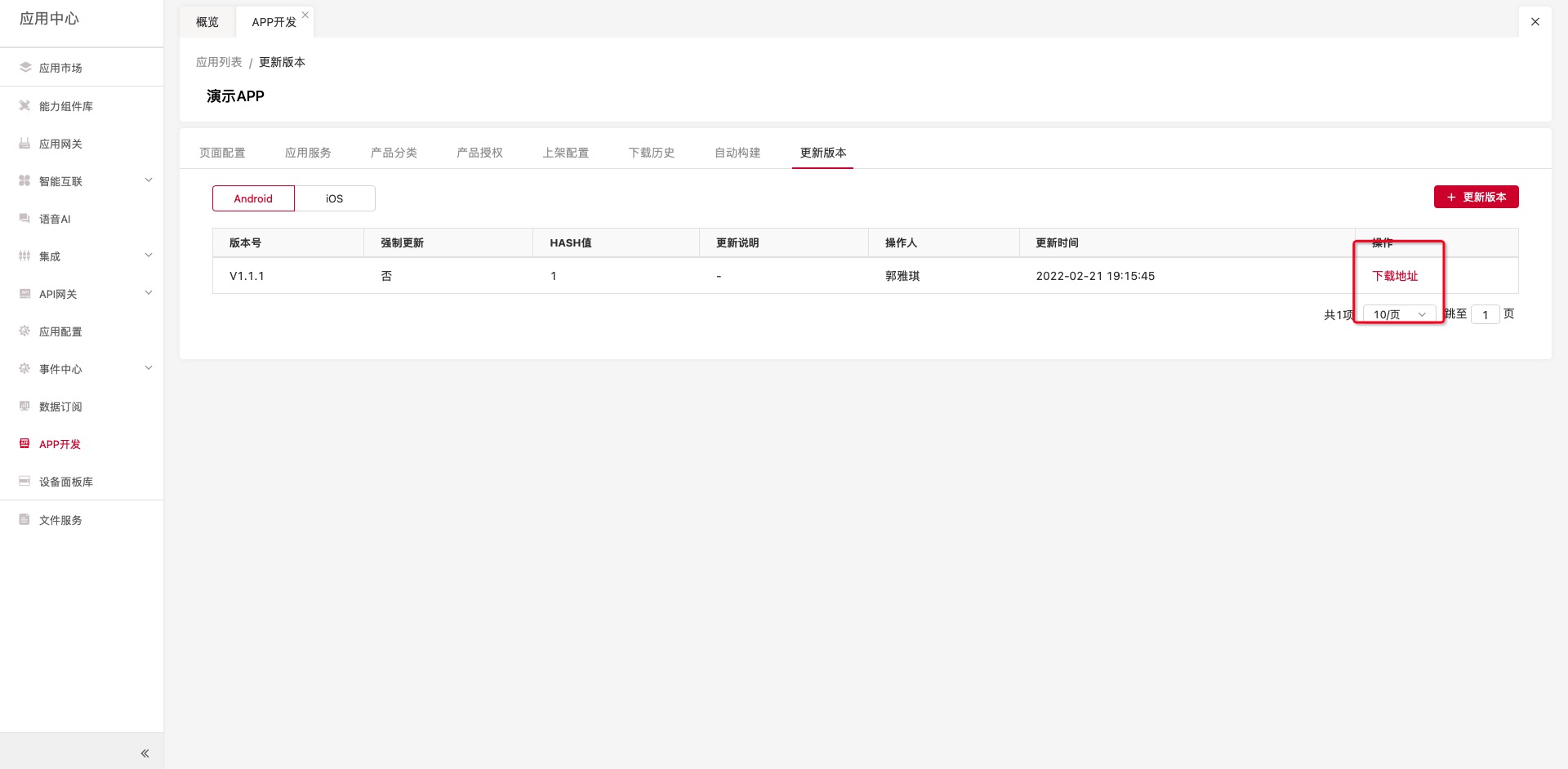The width and height of the screenshot is (1568, 769).
Task: Select the Android platform toggle
Action: point(253,198)
